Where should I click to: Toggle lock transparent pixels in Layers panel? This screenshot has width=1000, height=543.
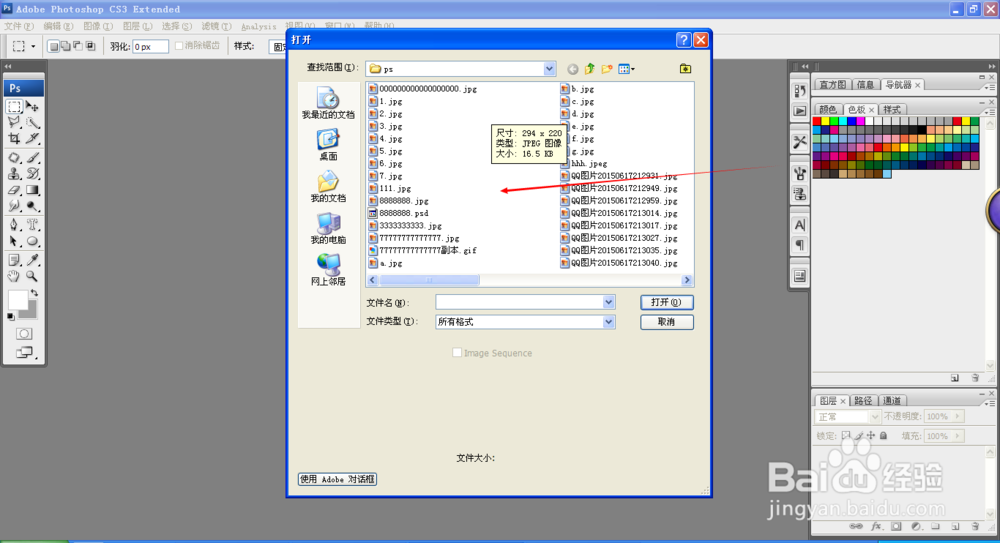tap(846, 436)
